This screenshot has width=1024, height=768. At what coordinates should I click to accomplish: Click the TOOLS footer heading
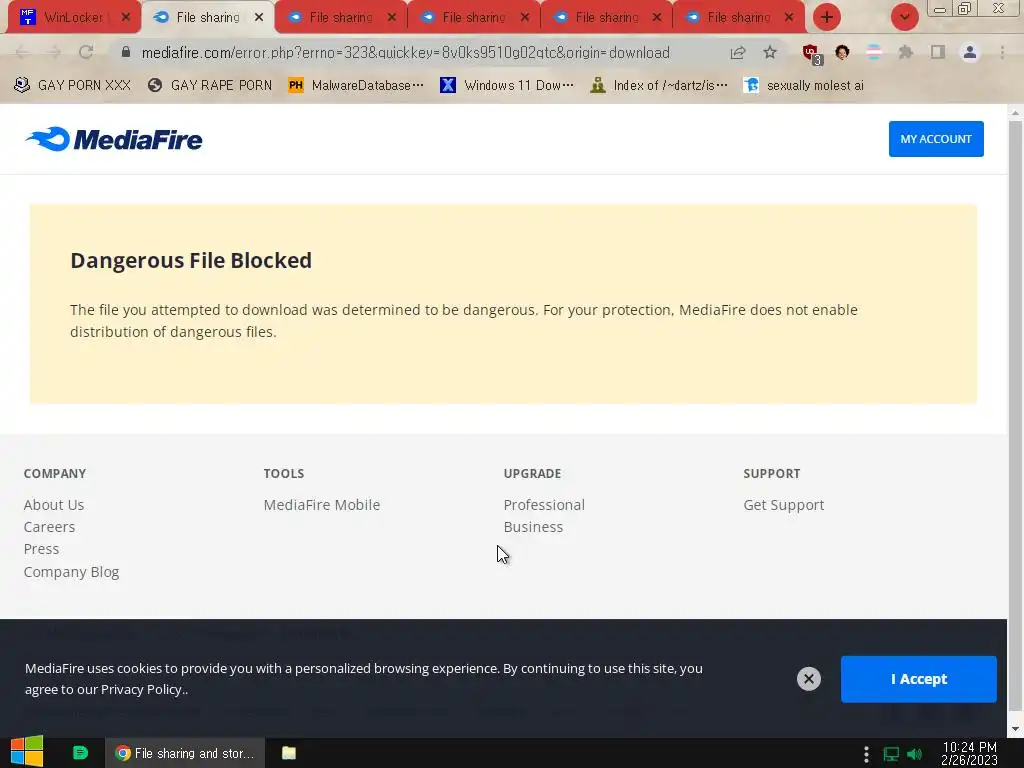pos(283,473)
